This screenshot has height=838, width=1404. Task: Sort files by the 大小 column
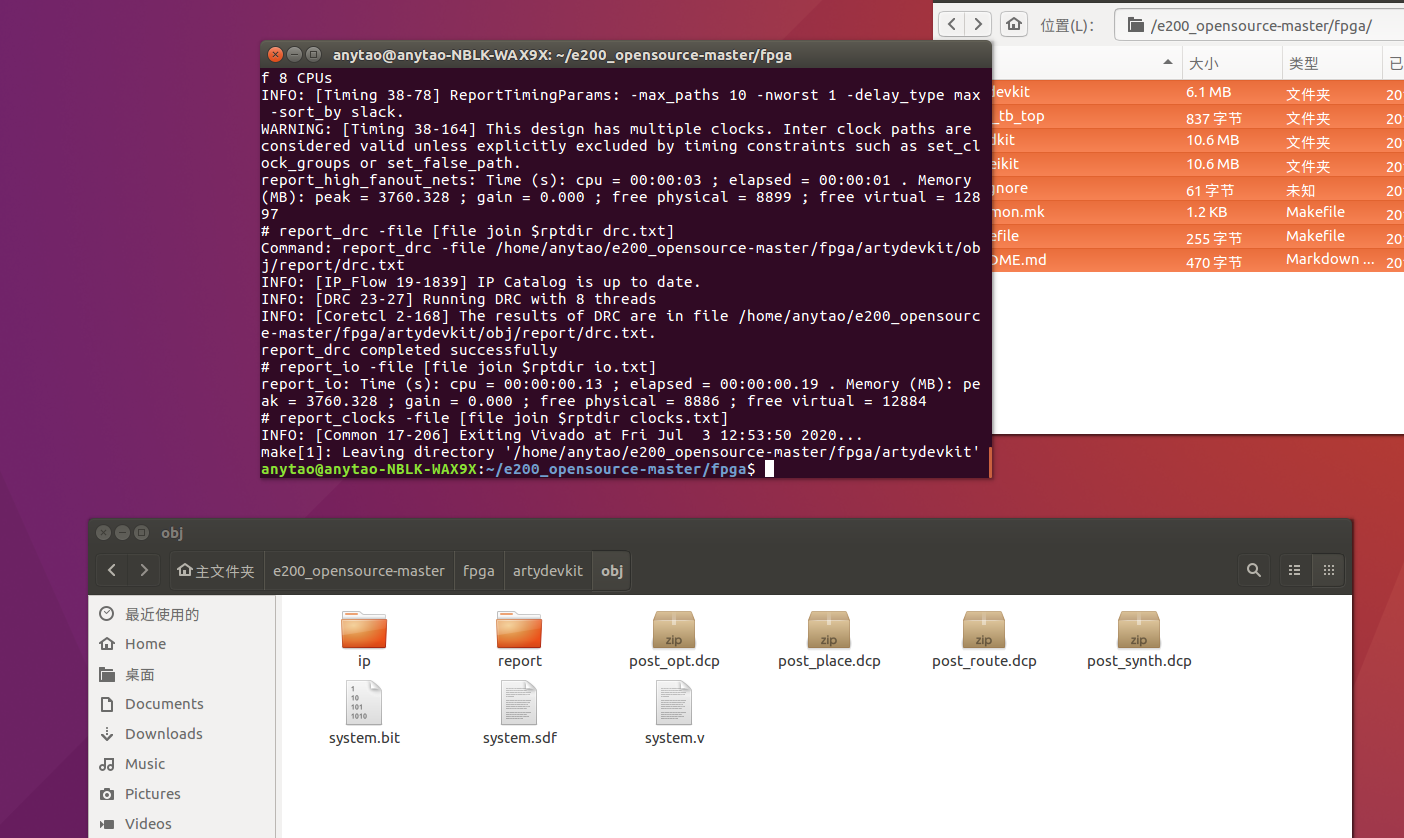coord(1230,64)
